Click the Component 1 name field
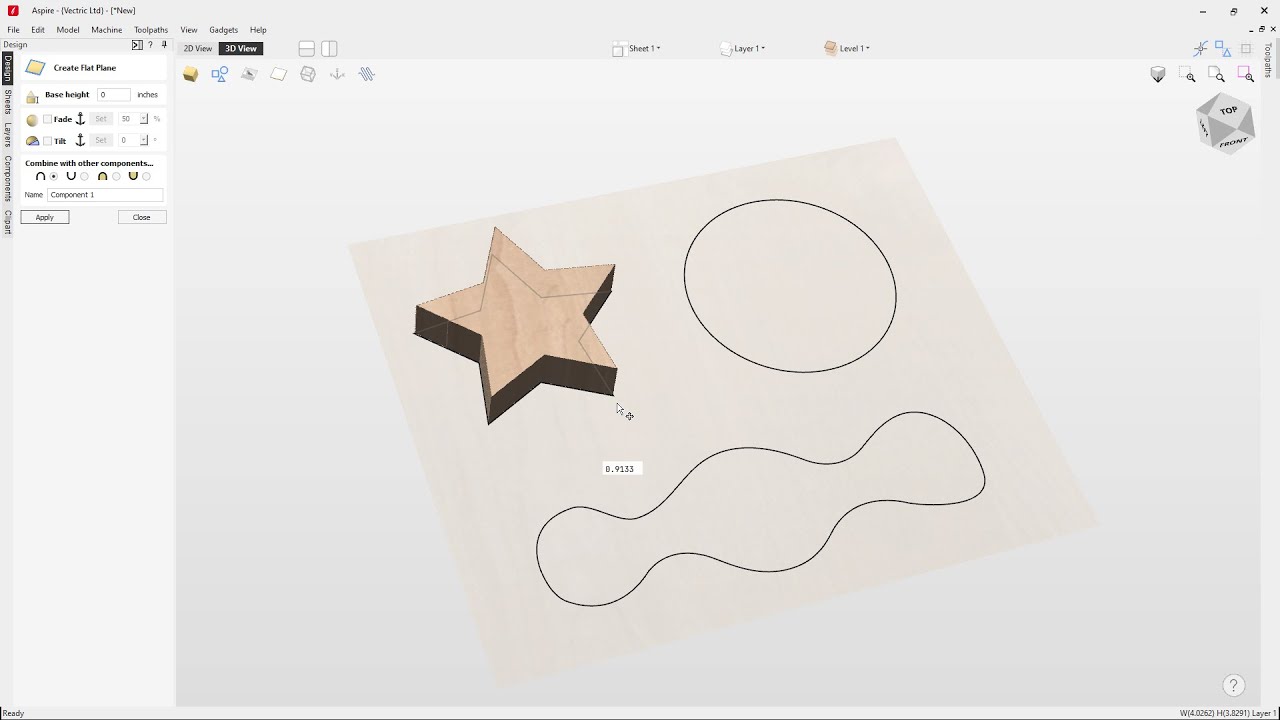 pyautogui.click(x=105, y=195)
